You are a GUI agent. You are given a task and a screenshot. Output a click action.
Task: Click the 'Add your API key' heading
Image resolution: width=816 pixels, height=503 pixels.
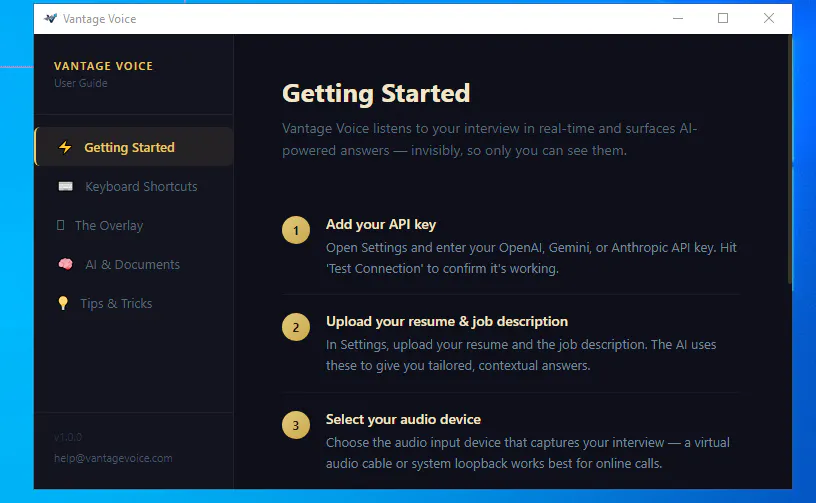(381, 224)
